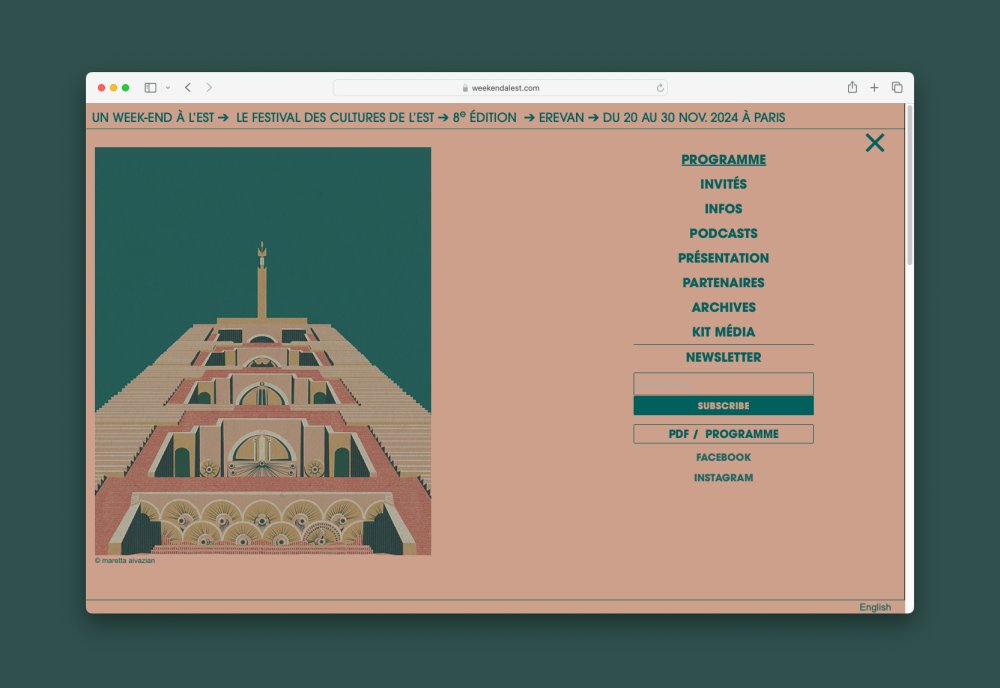This screenshot has height=688, width=1000.
Task: Click the newsletter email input field
Action: click(x=723, y=384)
